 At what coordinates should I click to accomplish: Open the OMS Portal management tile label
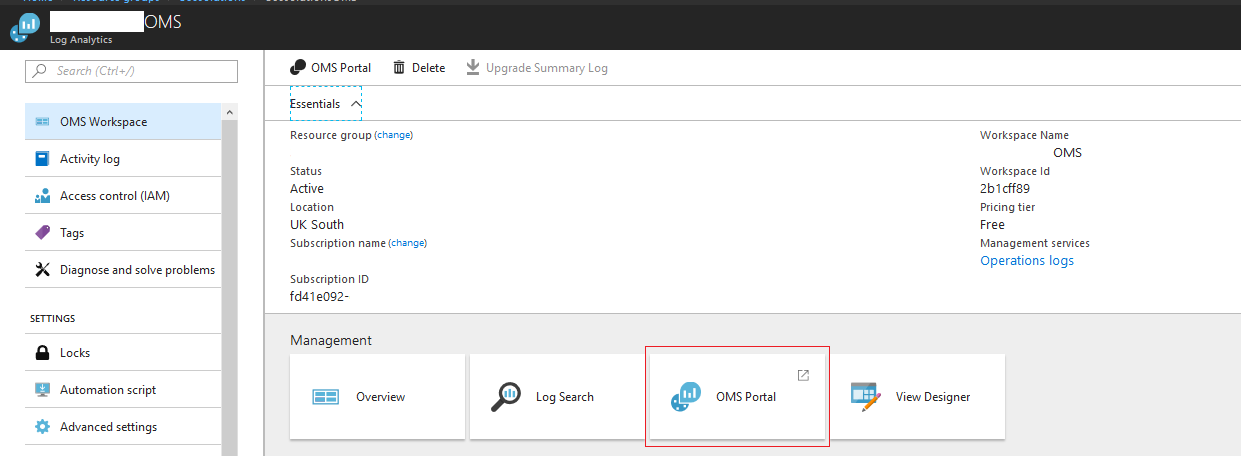point(746,397)
